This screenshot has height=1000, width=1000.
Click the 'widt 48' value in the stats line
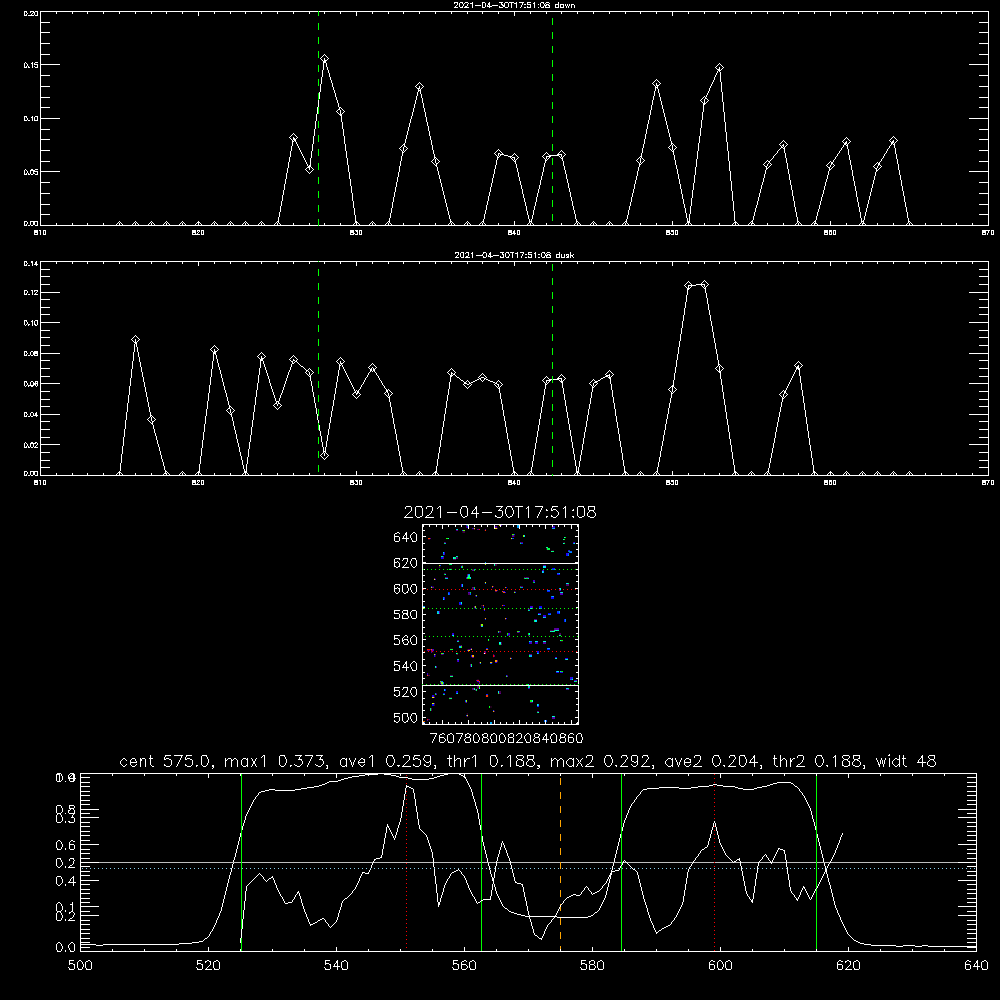click(906, 761)
